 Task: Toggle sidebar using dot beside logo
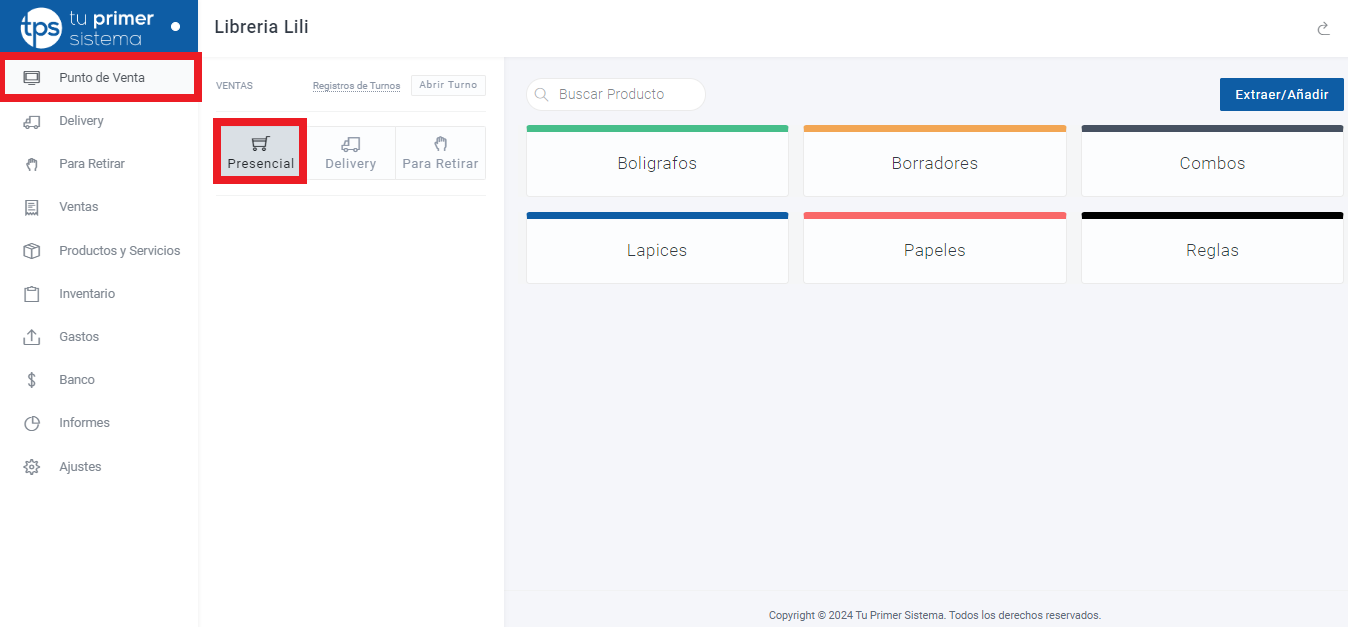click(x=176, y=26)
